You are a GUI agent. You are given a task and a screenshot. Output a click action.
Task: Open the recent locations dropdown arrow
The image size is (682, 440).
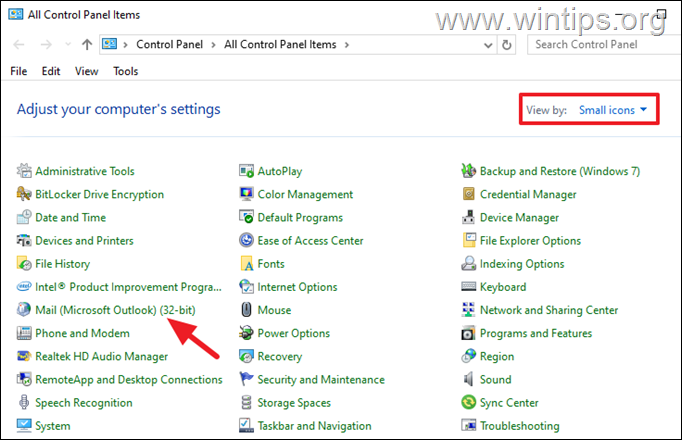[68, 44]
